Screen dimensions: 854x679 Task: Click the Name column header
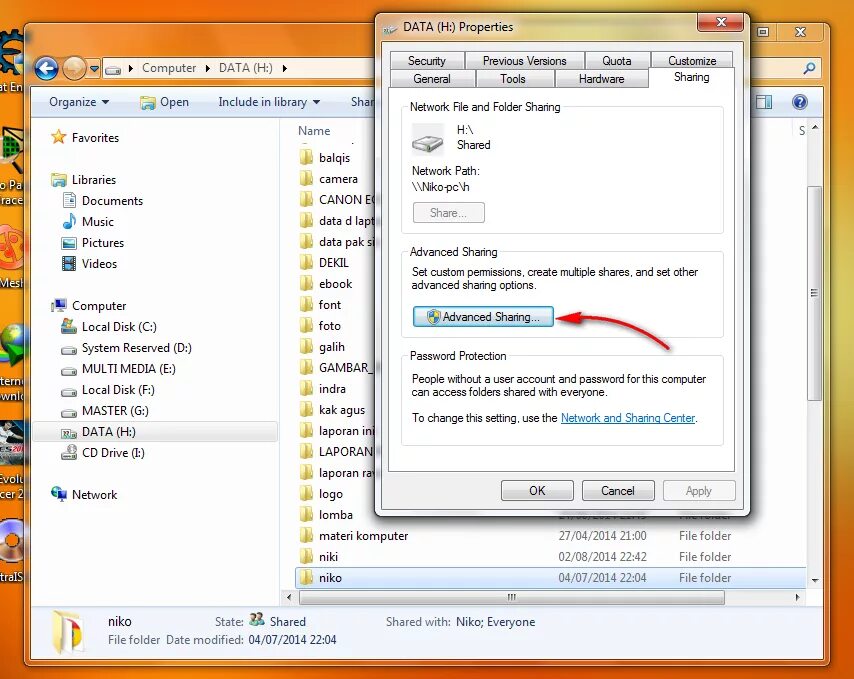(314, 131)
